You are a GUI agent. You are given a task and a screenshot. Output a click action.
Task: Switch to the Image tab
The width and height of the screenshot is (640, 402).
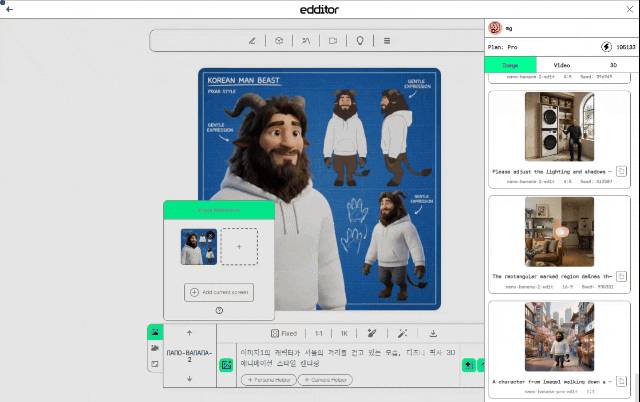point(510,65)
